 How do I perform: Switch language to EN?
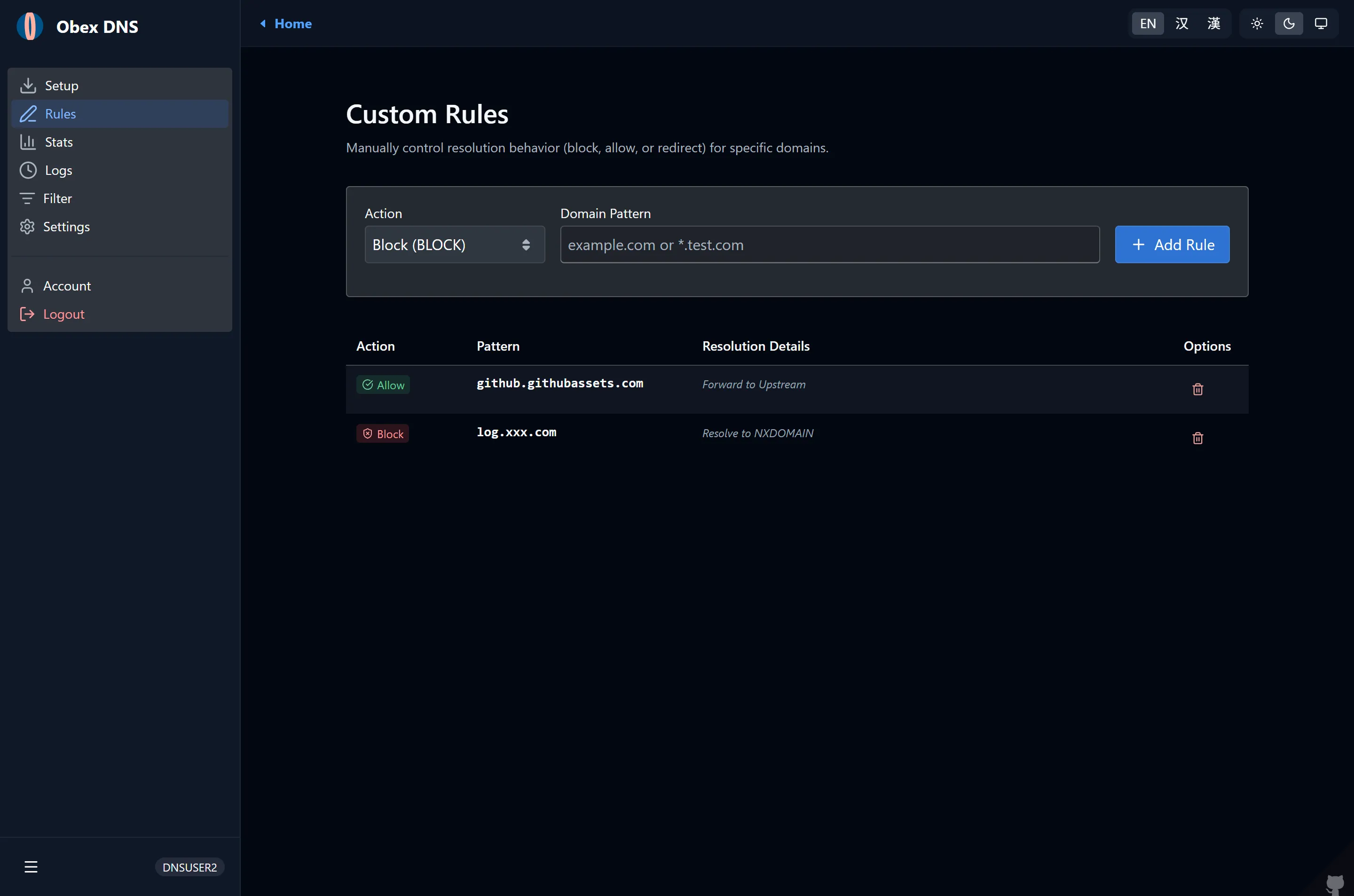(x=1148, y=24)
